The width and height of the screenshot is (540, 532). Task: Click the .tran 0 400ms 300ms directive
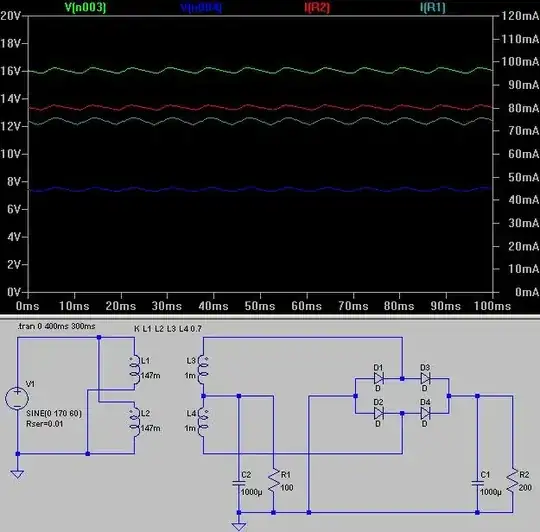pos(56,326)
